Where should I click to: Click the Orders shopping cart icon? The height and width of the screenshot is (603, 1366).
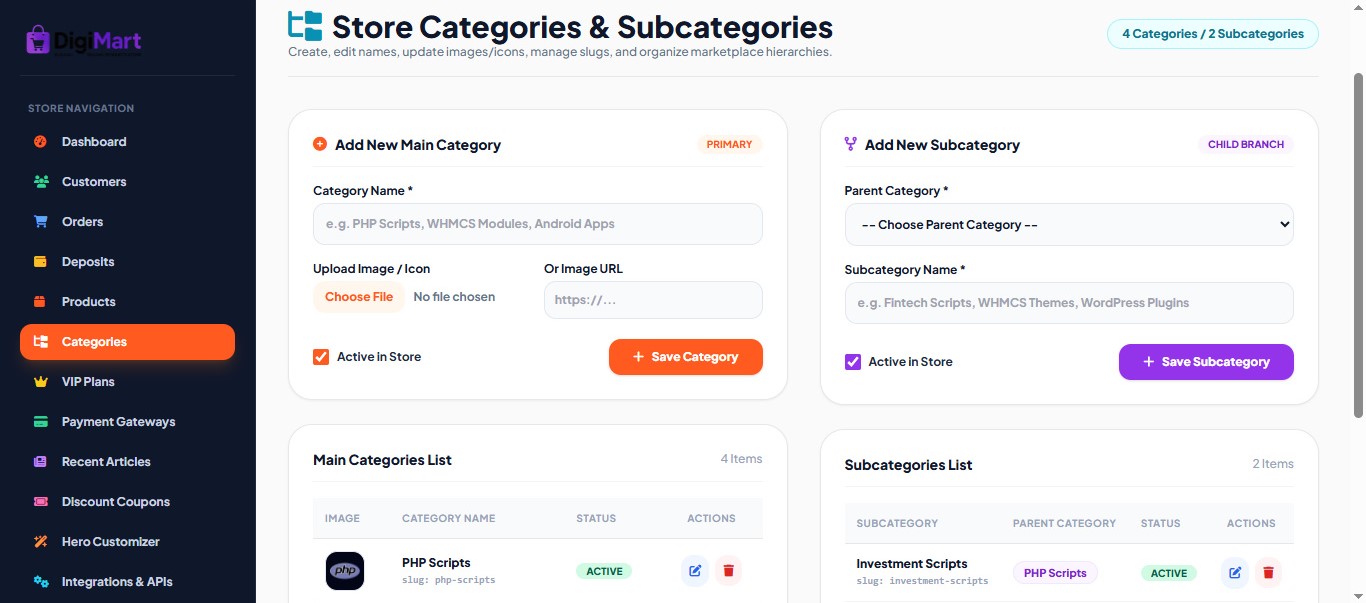[x=41, y=222]
